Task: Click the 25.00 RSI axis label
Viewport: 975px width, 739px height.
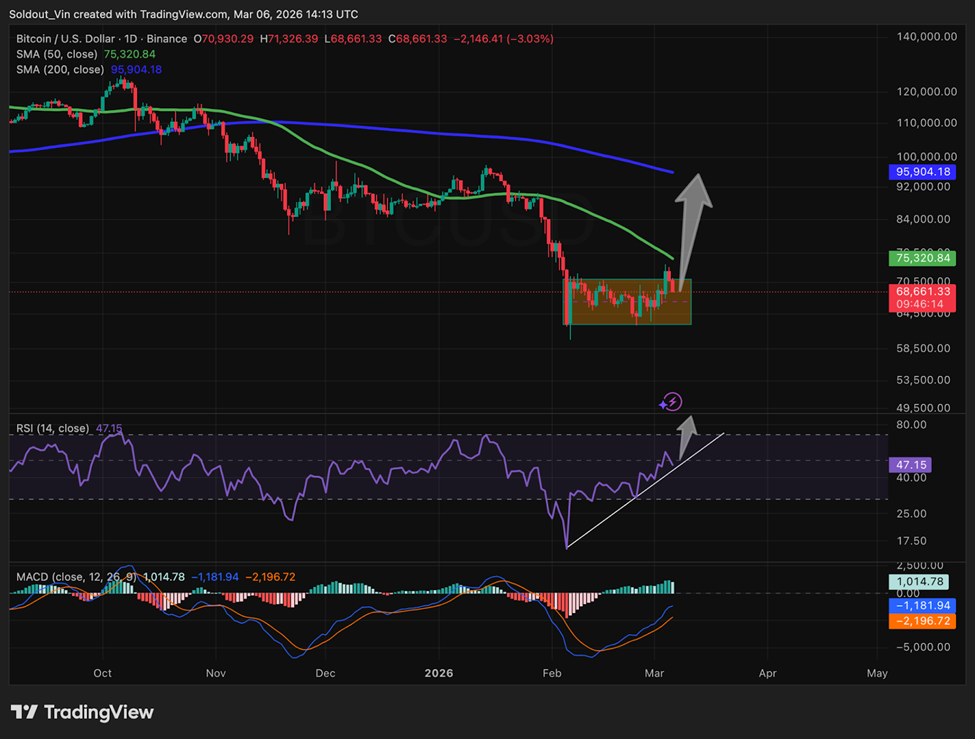Action: coord(912,514)
